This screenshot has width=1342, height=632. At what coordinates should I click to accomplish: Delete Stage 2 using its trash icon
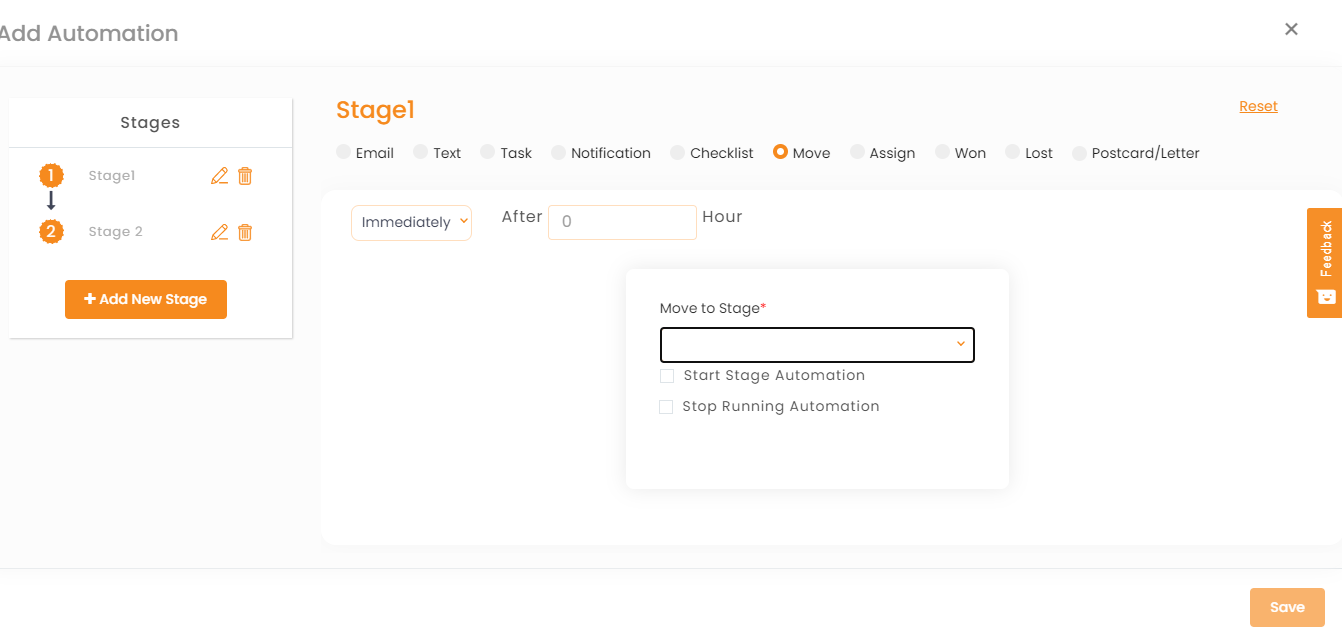(245, 232)
